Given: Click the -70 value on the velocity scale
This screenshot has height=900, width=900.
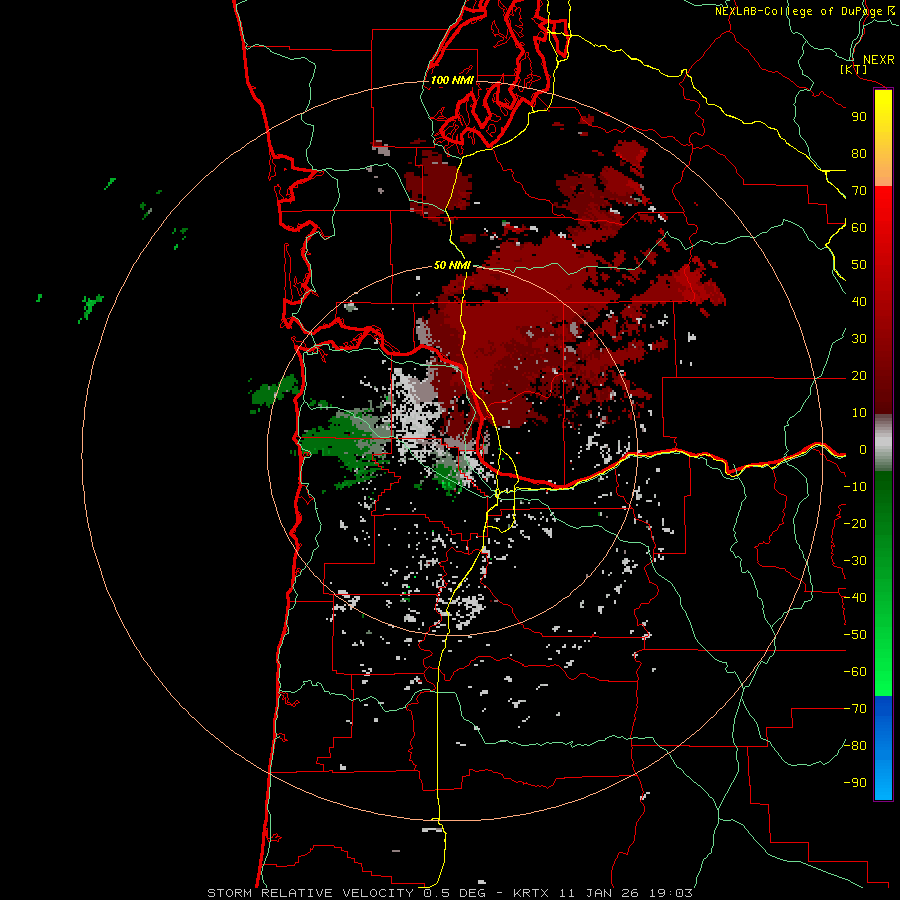Looking at the screenshot, I should click(x=855, y=709).
